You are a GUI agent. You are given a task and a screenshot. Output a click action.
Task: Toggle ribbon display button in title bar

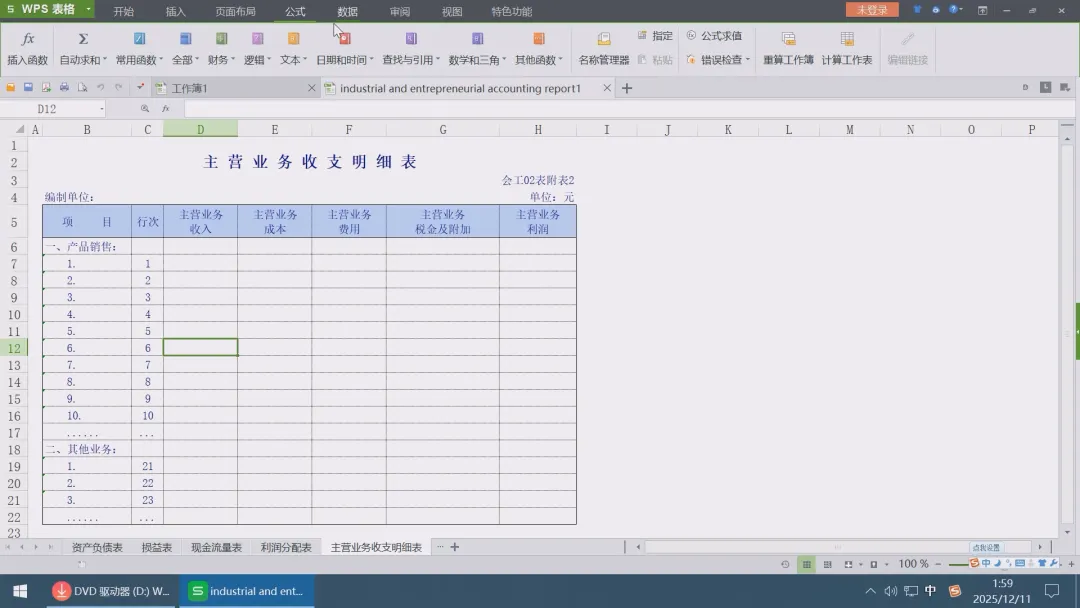click(x=982, y=10)
